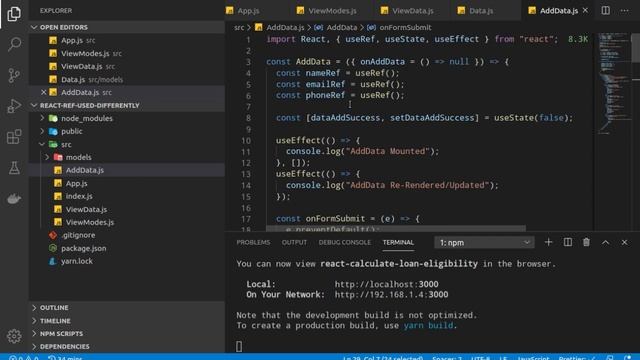Kill the terminal with trash icon
640x360 pixels.
click(586, 242)
